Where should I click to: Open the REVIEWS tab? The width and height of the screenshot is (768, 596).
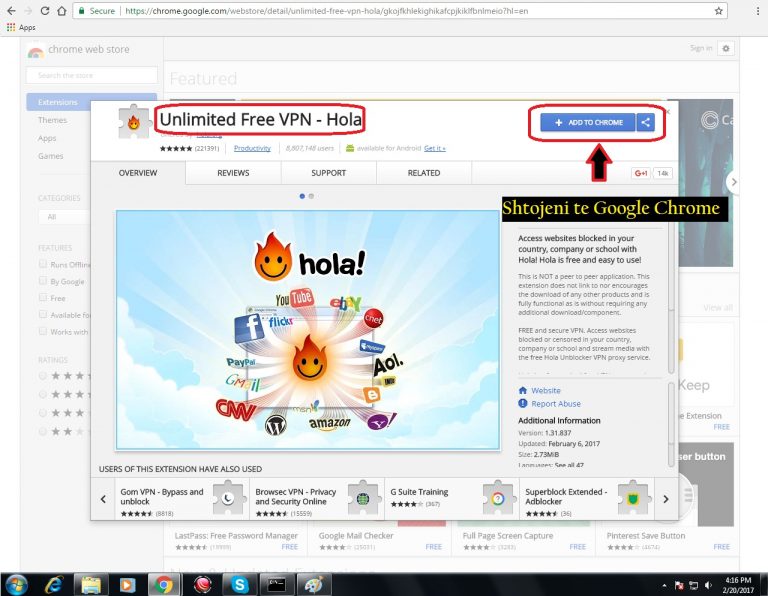233,173
